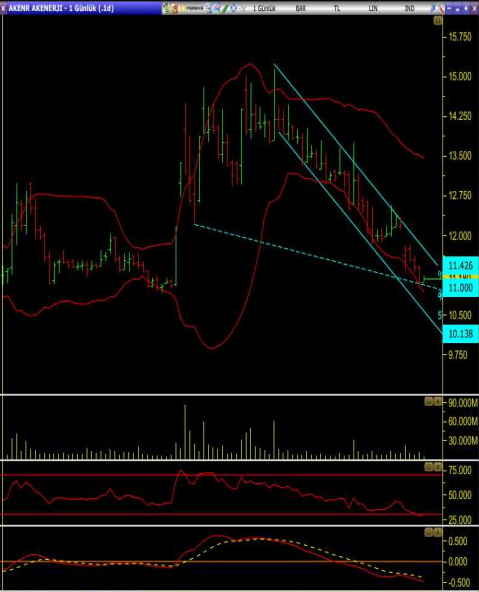Open the BAR chart type dropdown
The width and height of the screenshot is (479, 592).
point(300,8)
